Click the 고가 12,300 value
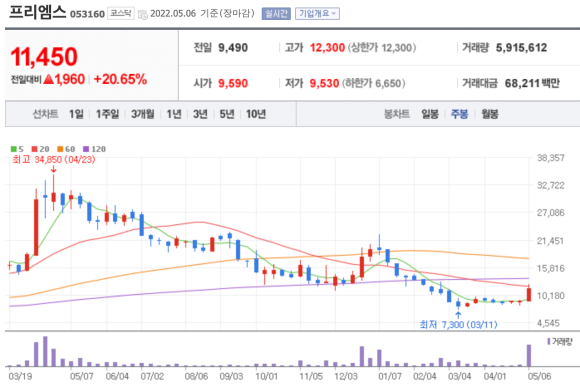580x387 pixels. (x=327, y=48)
